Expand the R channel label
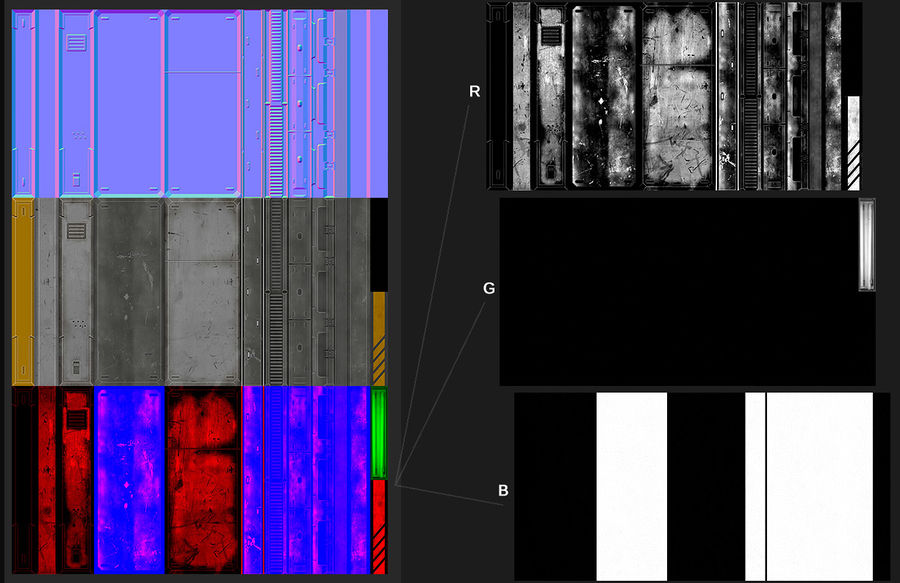900x583 pixels. (475, 90)
